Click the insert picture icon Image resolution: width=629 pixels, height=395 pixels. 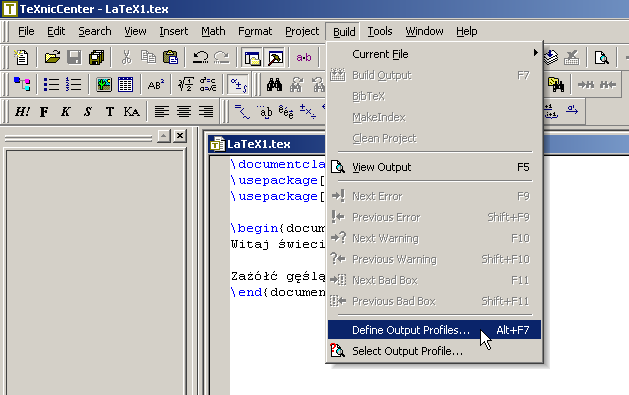104,84
